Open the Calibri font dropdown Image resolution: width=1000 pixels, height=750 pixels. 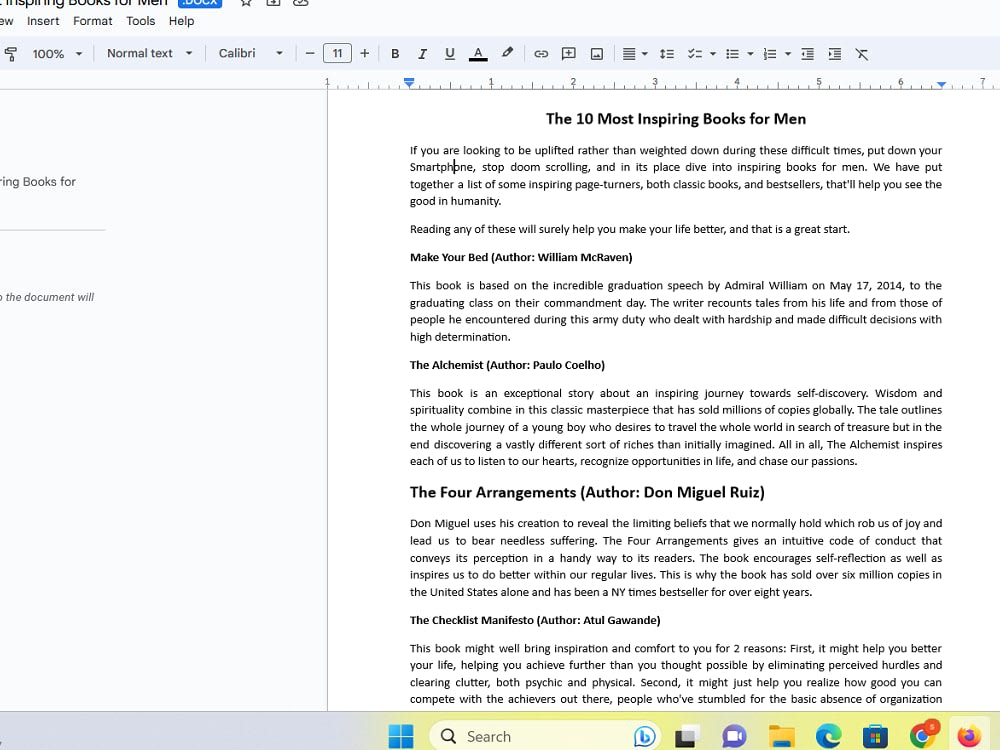point(250,54)
